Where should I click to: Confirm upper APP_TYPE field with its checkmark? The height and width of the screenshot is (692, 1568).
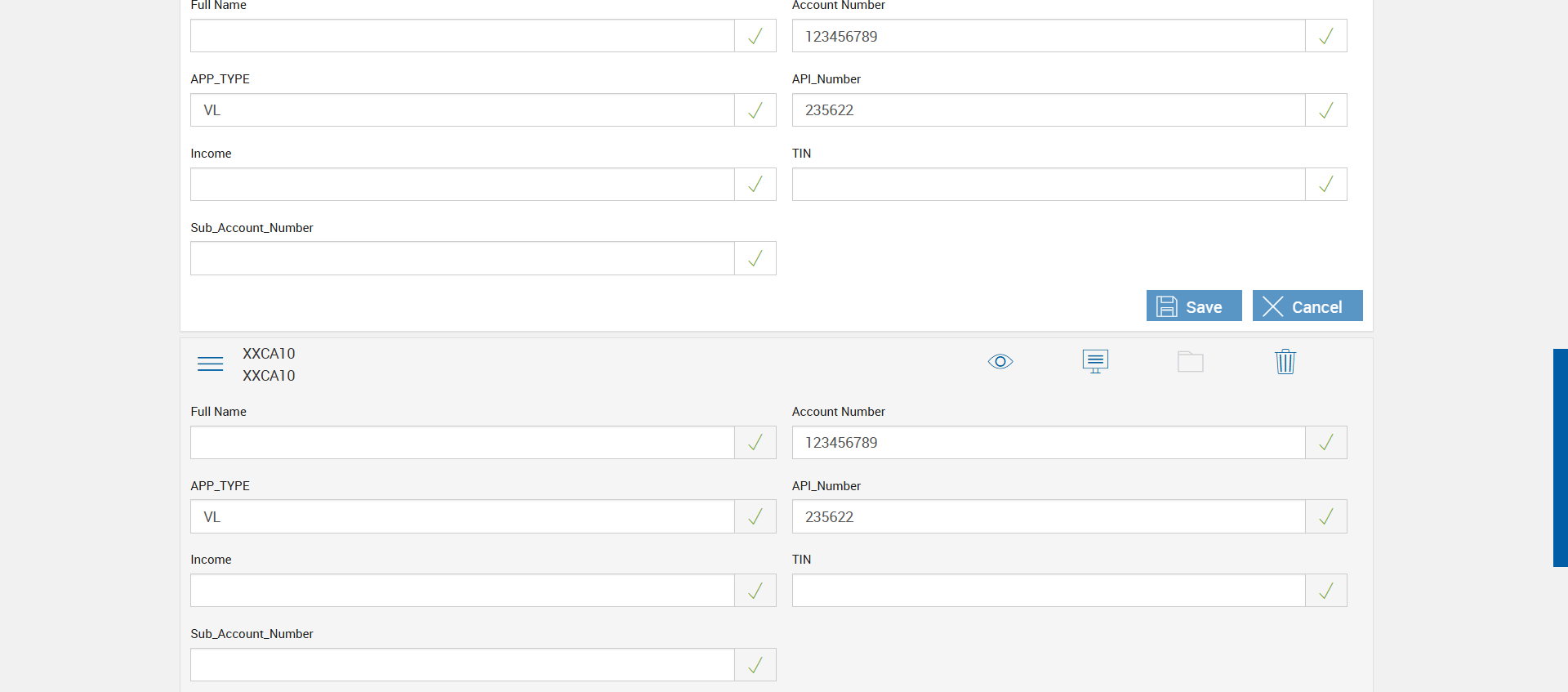[x=755, y=110]
